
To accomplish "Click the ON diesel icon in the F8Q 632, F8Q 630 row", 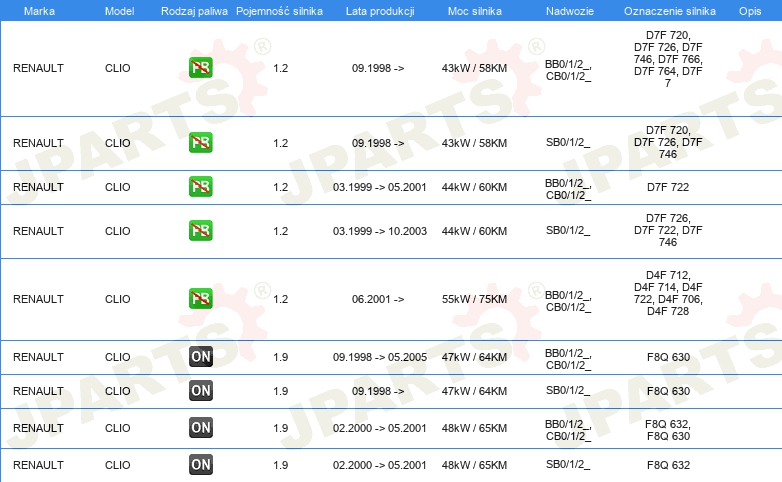I will [201, 427].
